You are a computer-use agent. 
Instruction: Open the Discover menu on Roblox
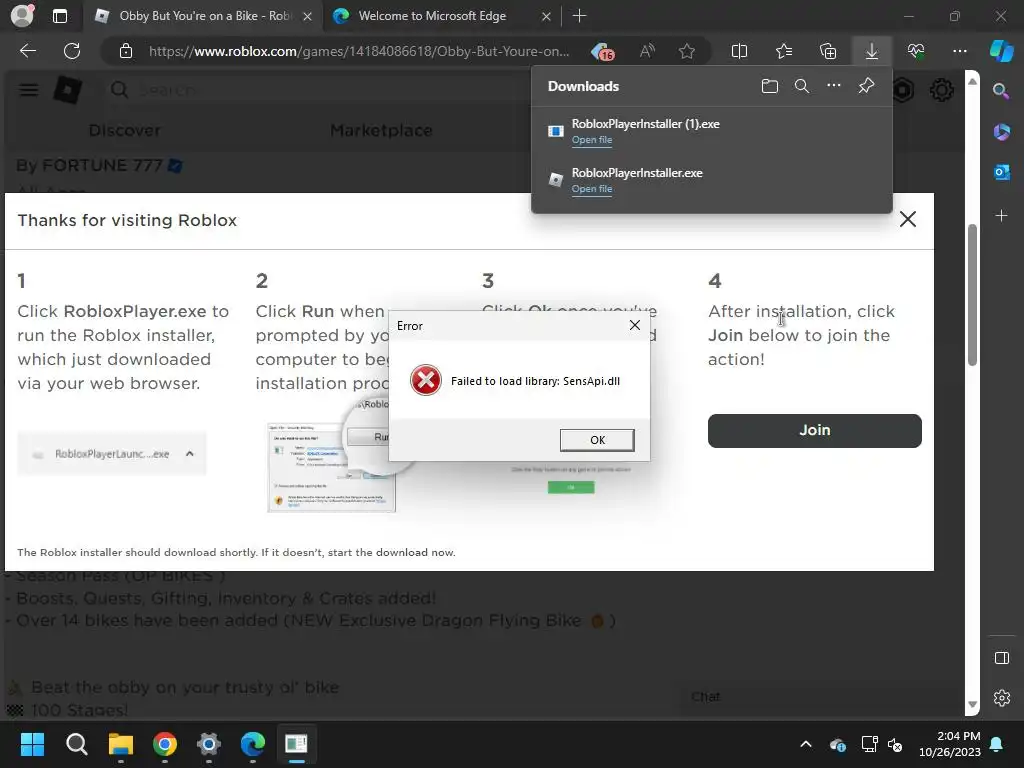125,131
